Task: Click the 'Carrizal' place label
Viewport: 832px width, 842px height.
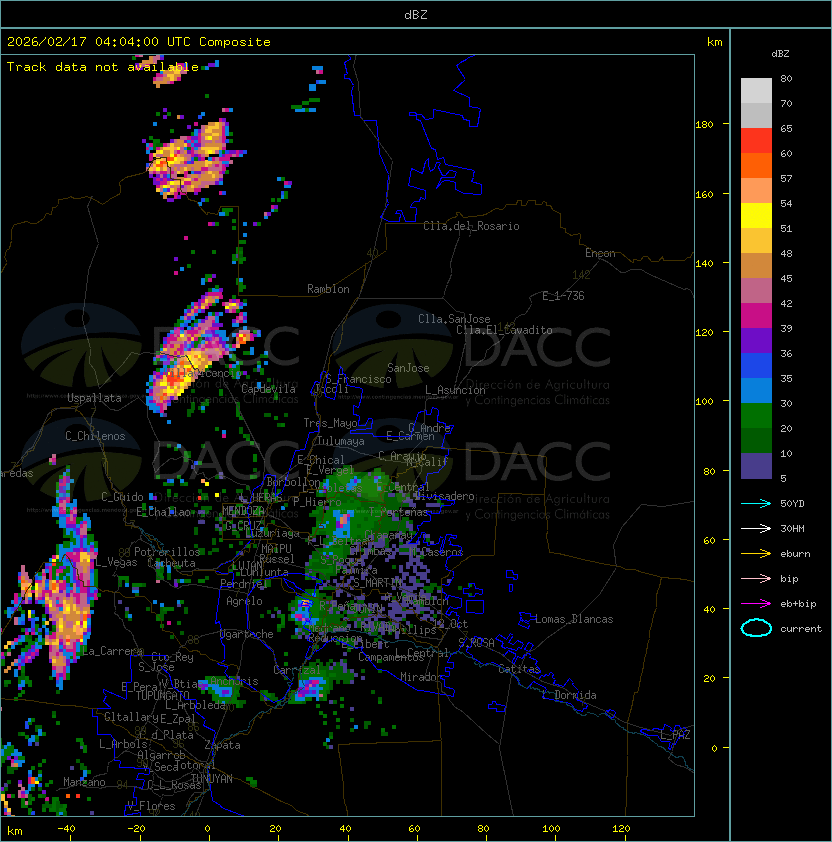Action: [x=297, y=670]
